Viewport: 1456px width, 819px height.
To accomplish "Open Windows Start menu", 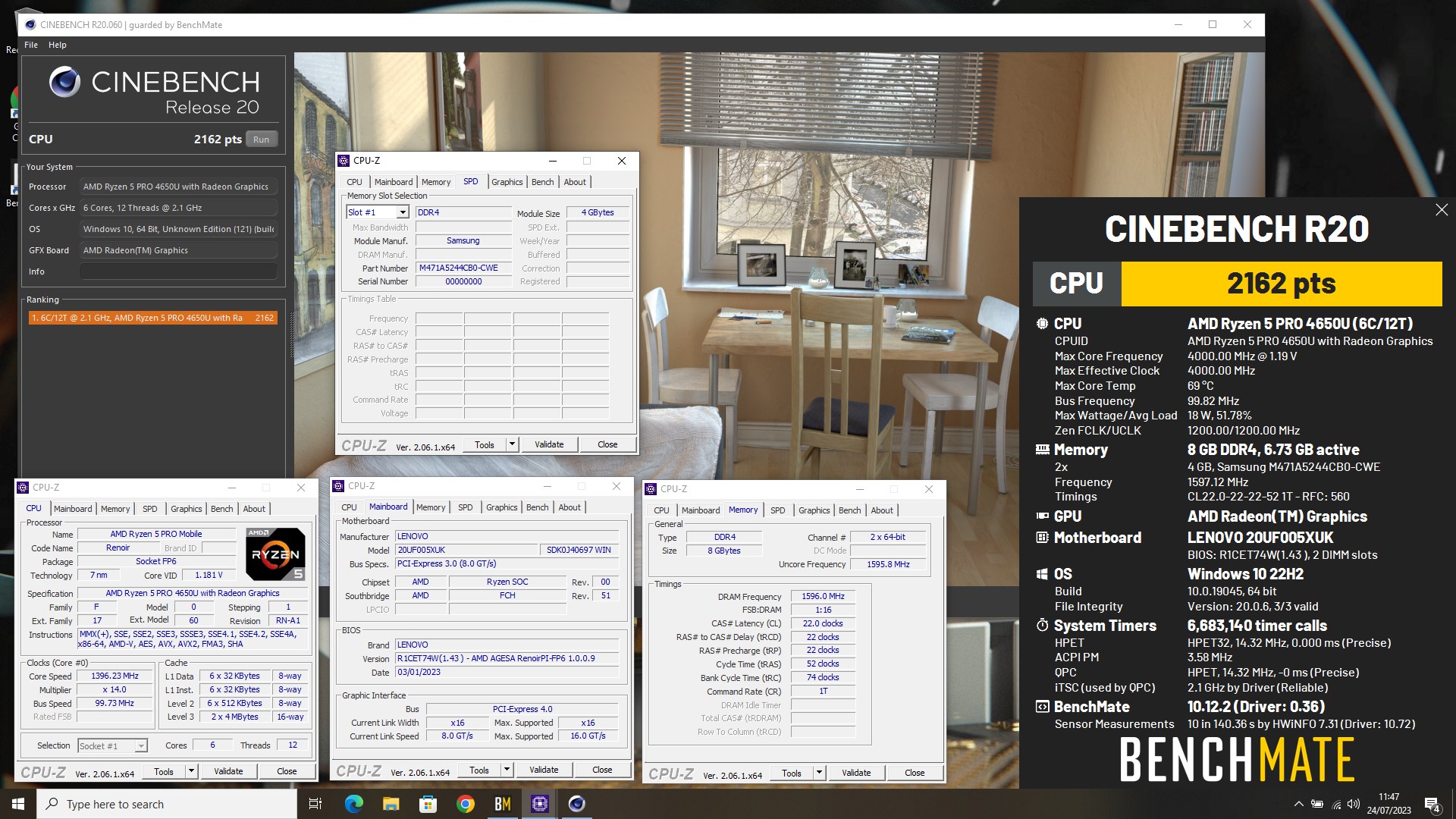I will [x=18, y=804].
